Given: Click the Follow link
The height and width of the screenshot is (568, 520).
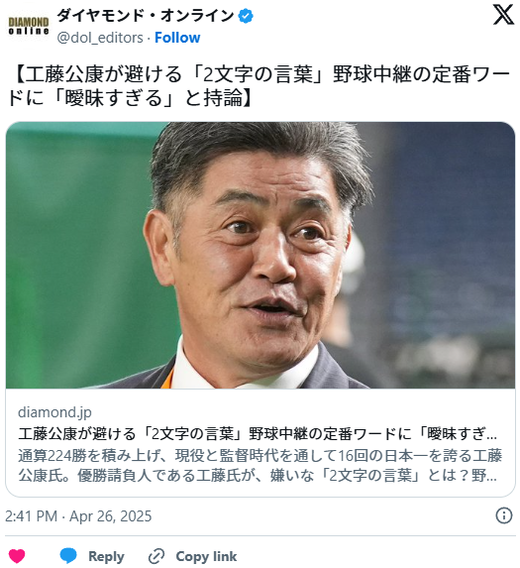Looking at the screenshot, I should tap(177, 38).
